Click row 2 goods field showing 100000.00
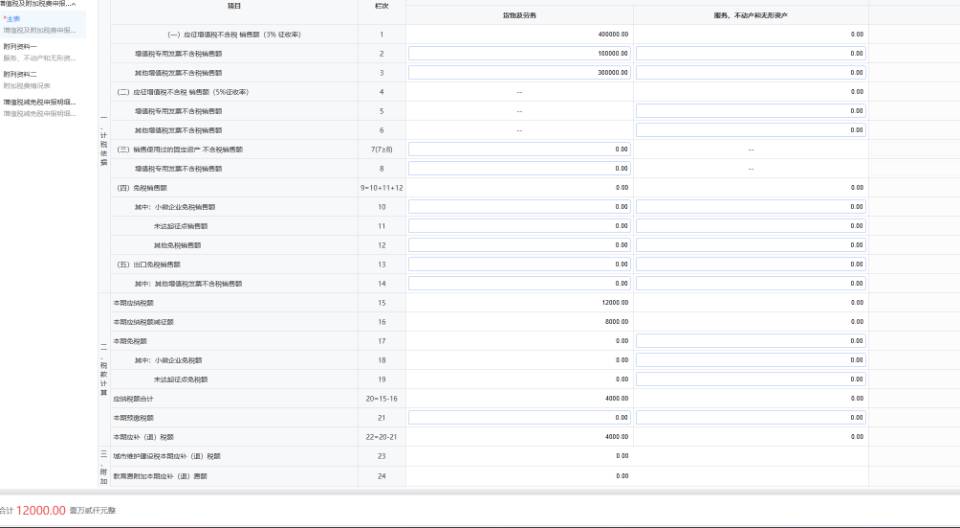Image resolution: width=960 pixels, height=528 pixels. coord(520,53)
